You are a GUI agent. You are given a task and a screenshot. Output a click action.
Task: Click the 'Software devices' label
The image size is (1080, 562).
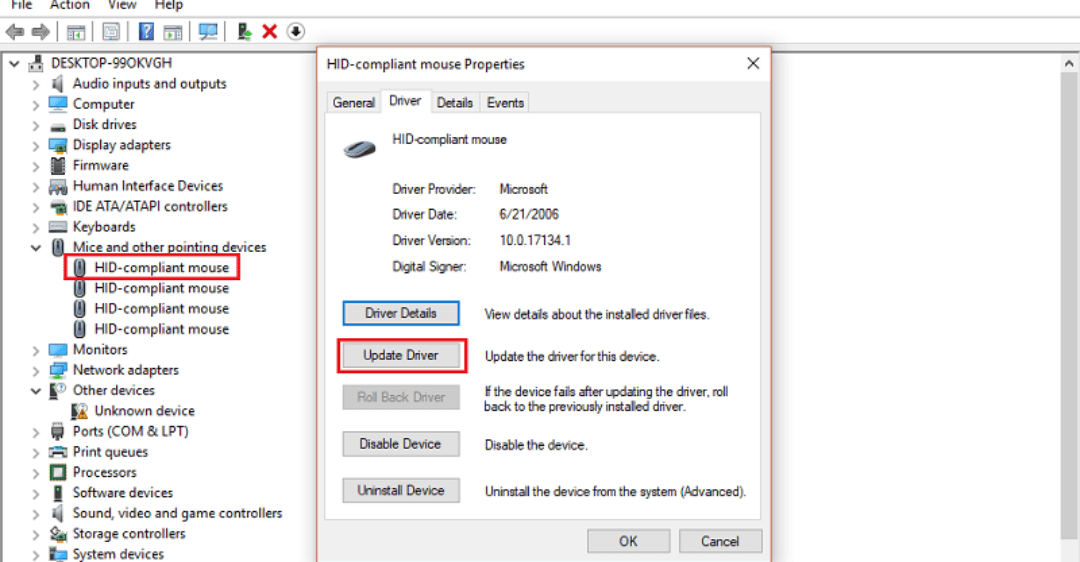pos(123,493)
